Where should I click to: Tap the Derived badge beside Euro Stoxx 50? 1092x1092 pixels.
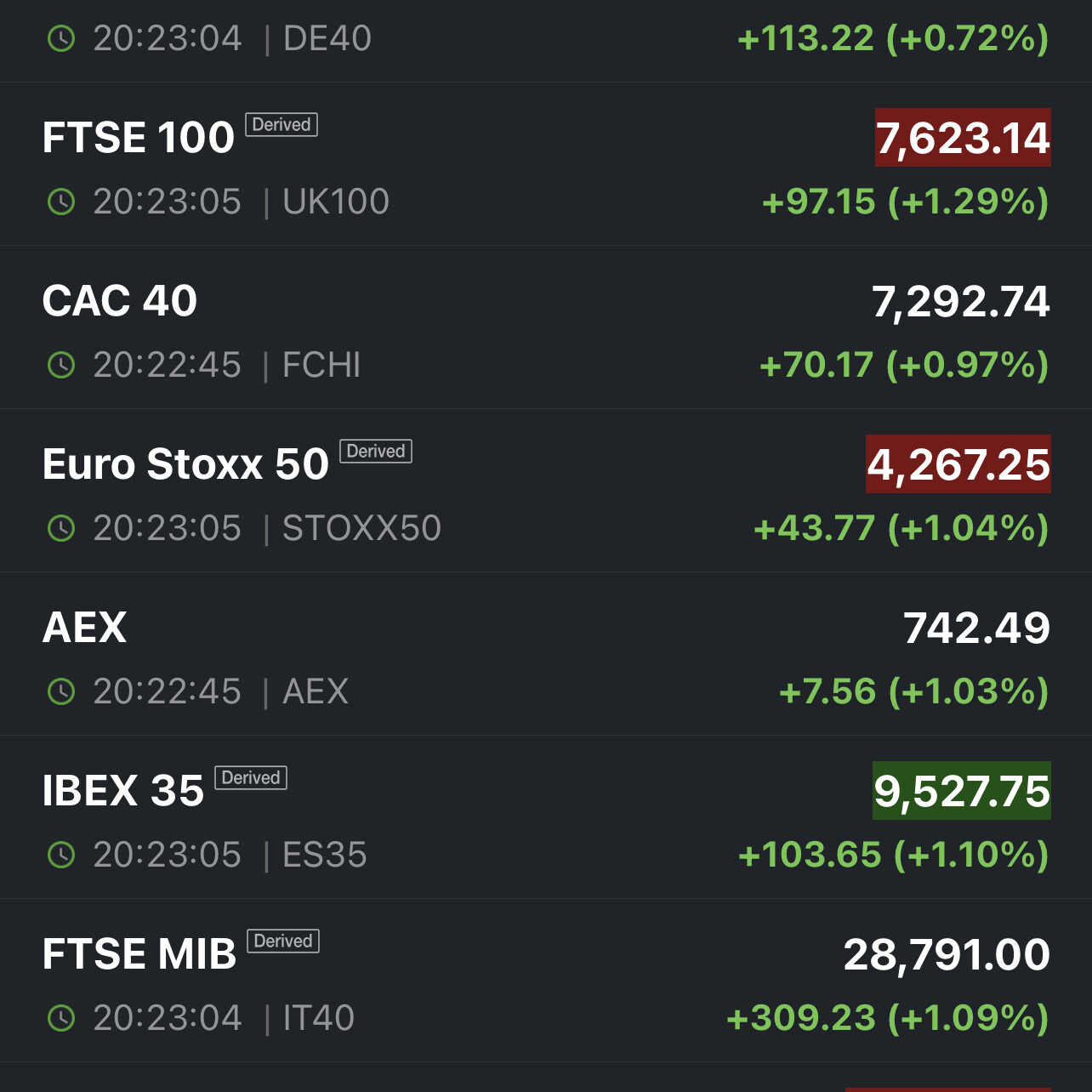click(376, 451)
